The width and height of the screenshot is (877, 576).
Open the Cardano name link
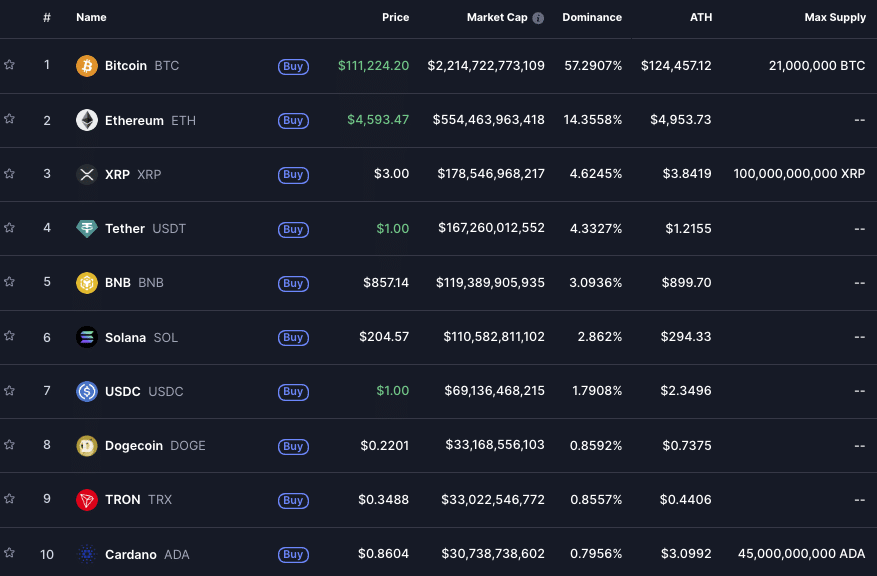click(131, 554)
